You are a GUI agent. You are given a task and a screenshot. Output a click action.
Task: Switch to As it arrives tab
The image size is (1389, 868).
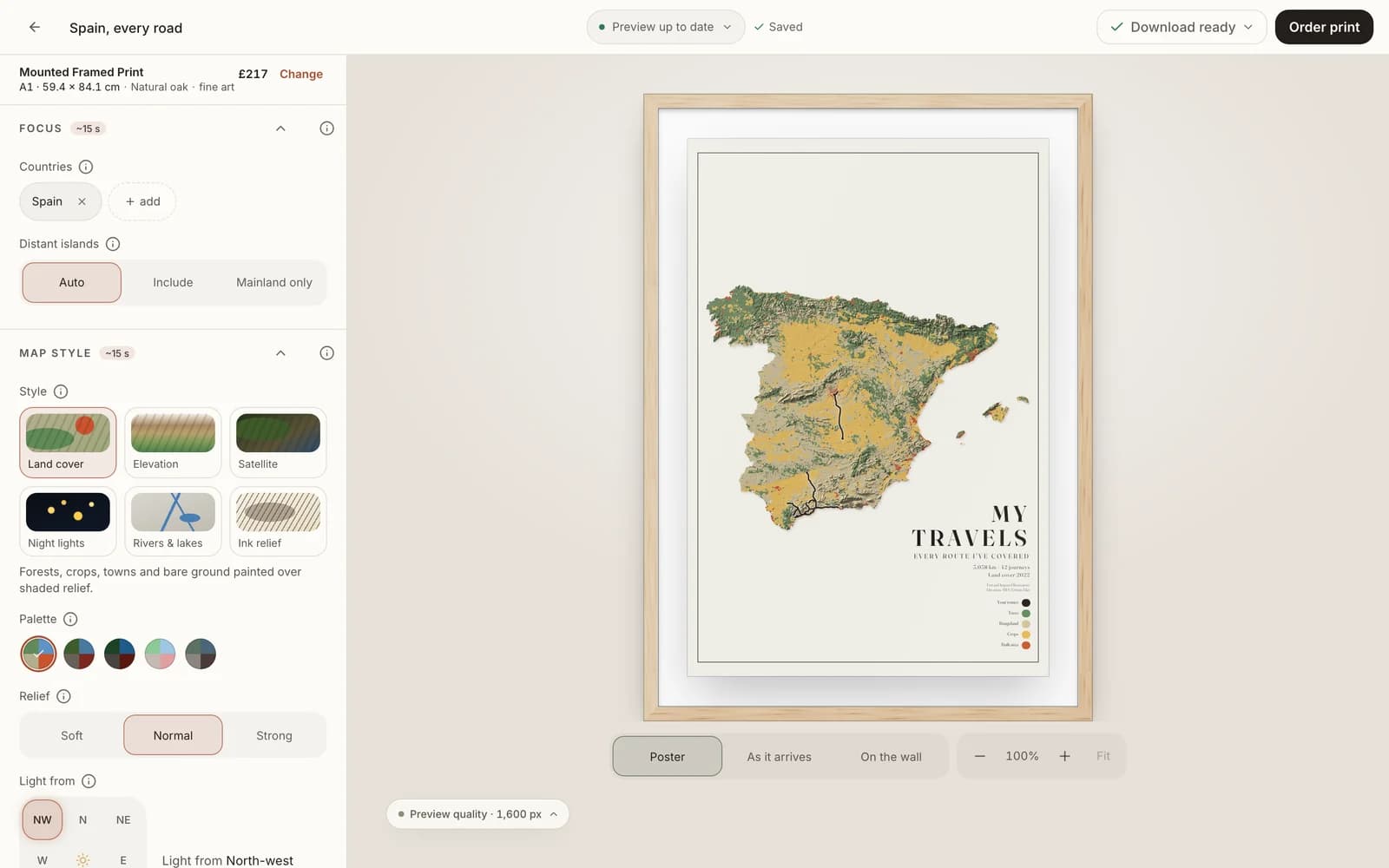pyautogui.click(x=779, y=756)
